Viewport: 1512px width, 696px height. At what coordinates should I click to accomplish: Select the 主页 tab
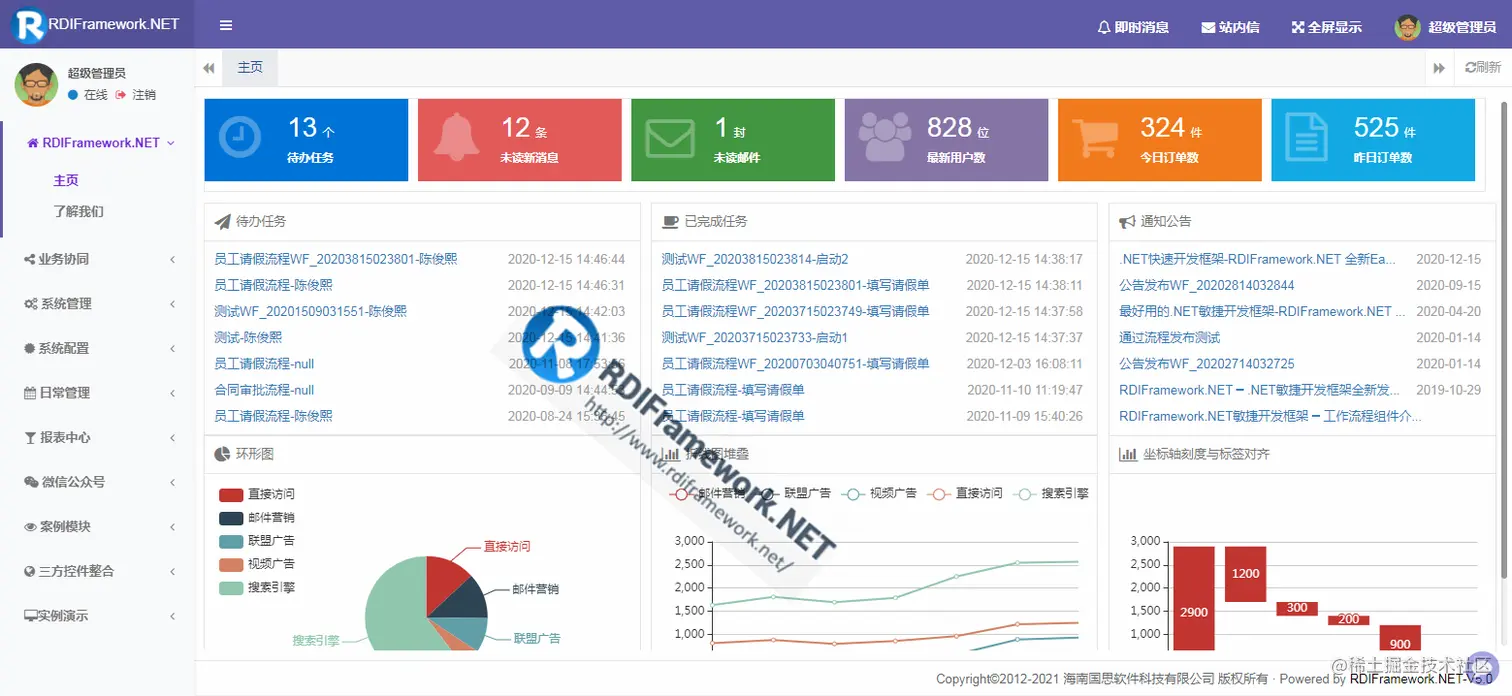pos(250,67)
